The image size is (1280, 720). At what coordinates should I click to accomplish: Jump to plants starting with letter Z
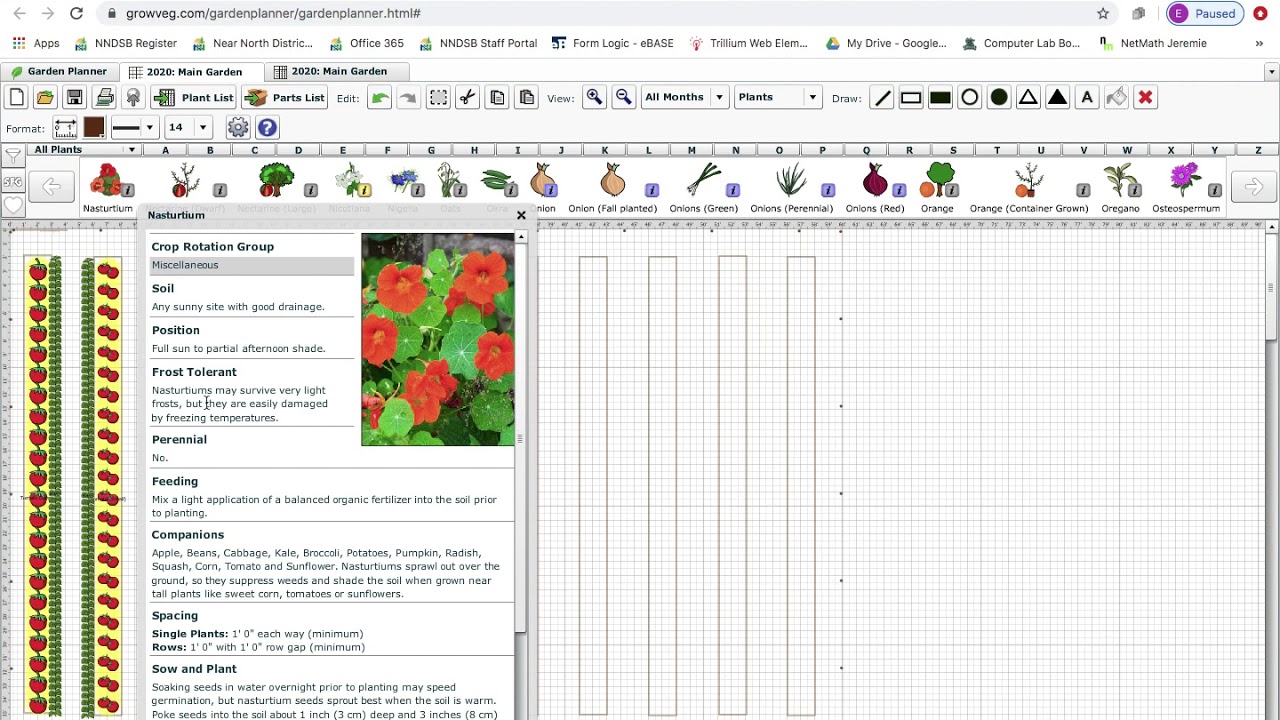coord(1258,150)
